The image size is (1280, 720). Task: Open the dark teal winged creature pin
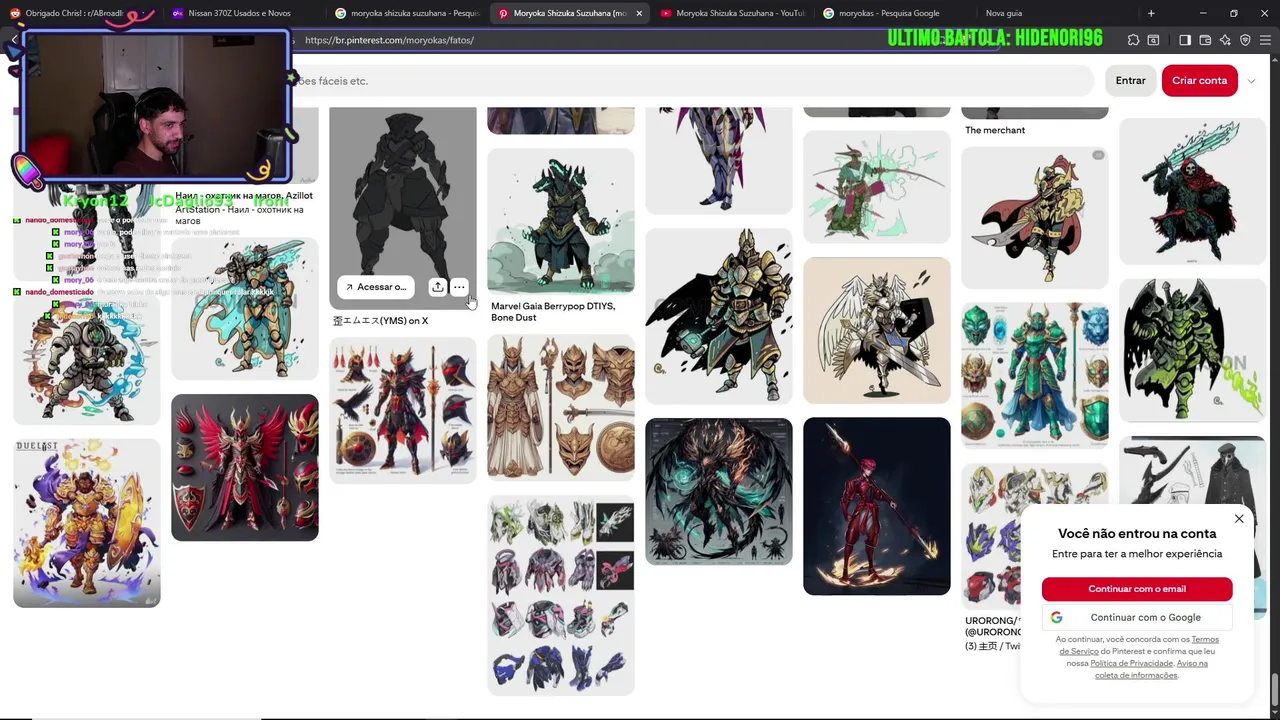point(718,491)
